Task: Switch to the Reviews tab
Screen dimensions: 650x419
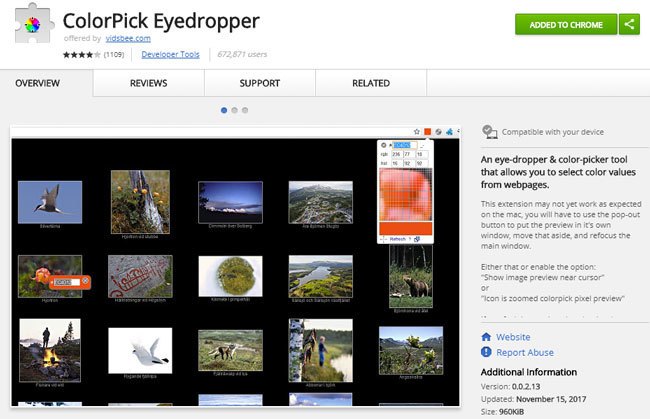Action: coord(148,83)
